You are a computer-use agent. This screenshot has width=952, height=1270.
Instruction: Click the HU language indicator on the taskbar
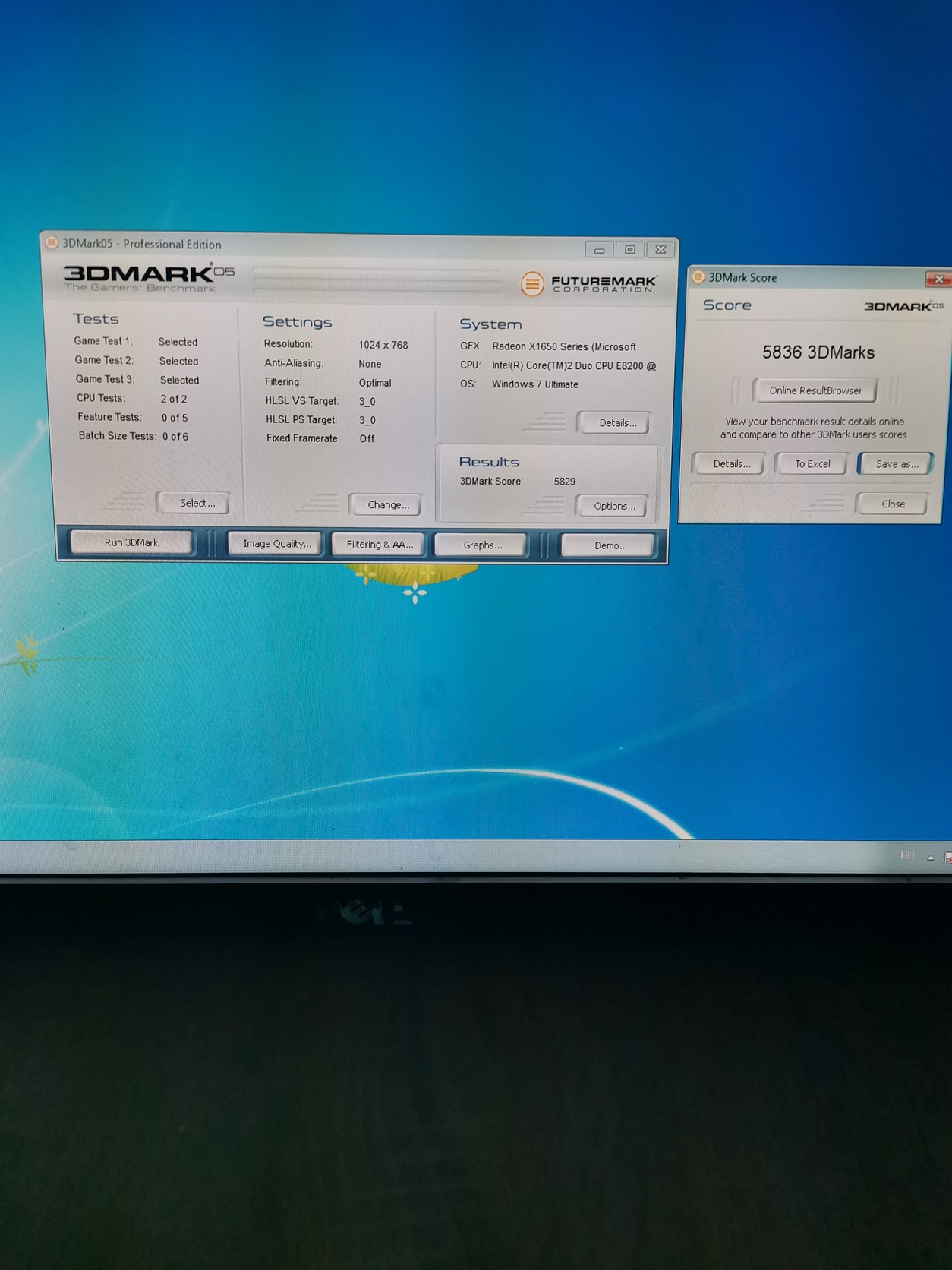click(906, 855)
